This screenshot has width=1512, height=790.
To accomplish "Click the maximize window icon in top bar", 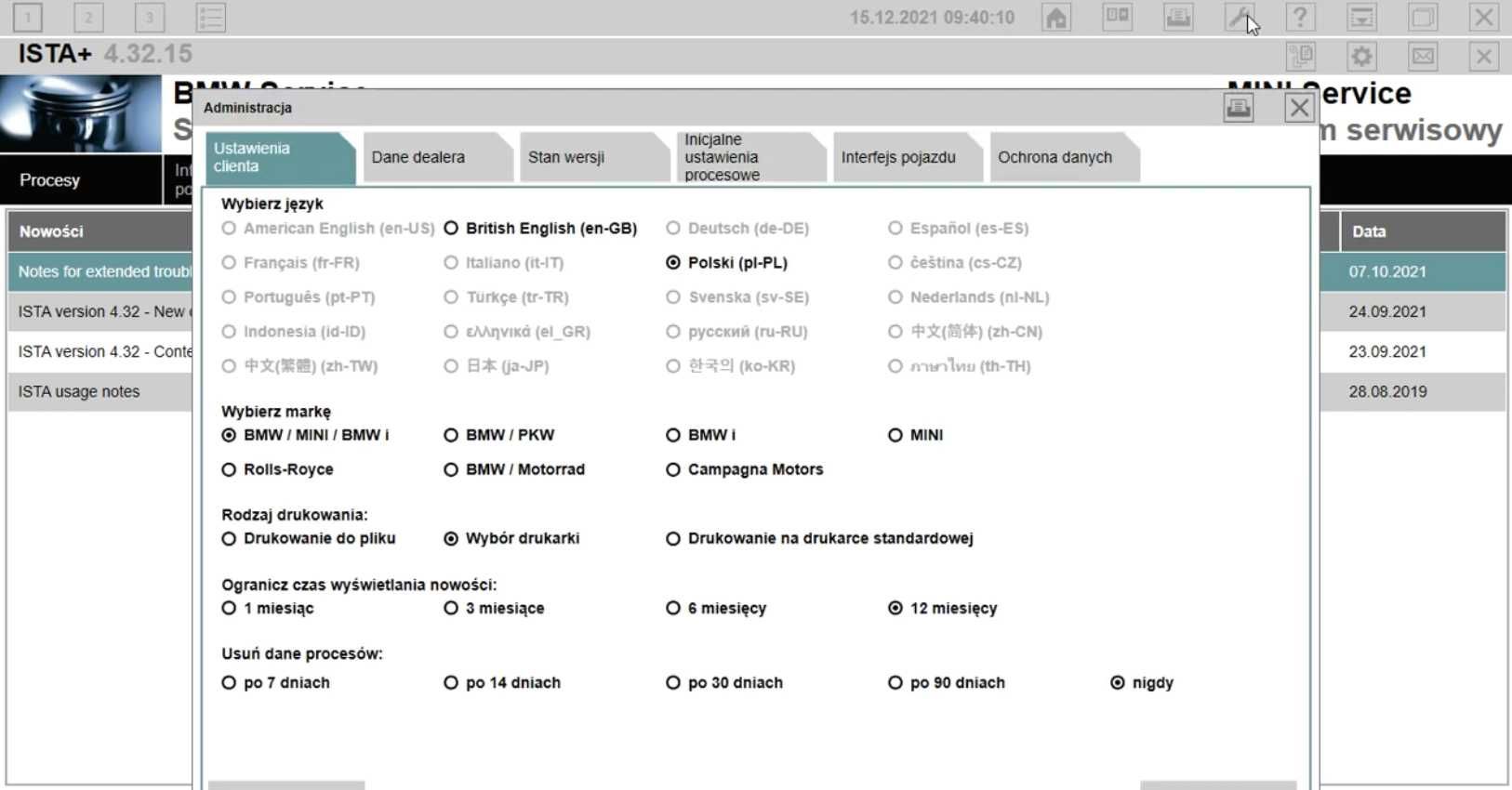I will tap(1423, 17).
